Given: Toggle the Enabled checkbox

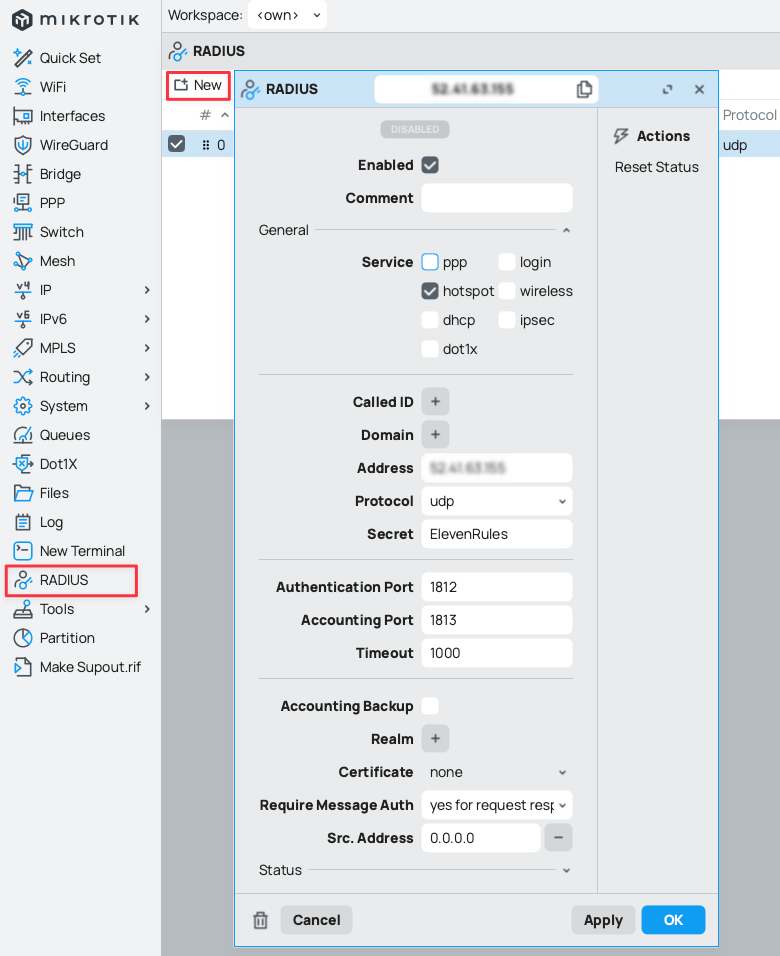Looking at the screenshot, I should [x=430, y=165].
